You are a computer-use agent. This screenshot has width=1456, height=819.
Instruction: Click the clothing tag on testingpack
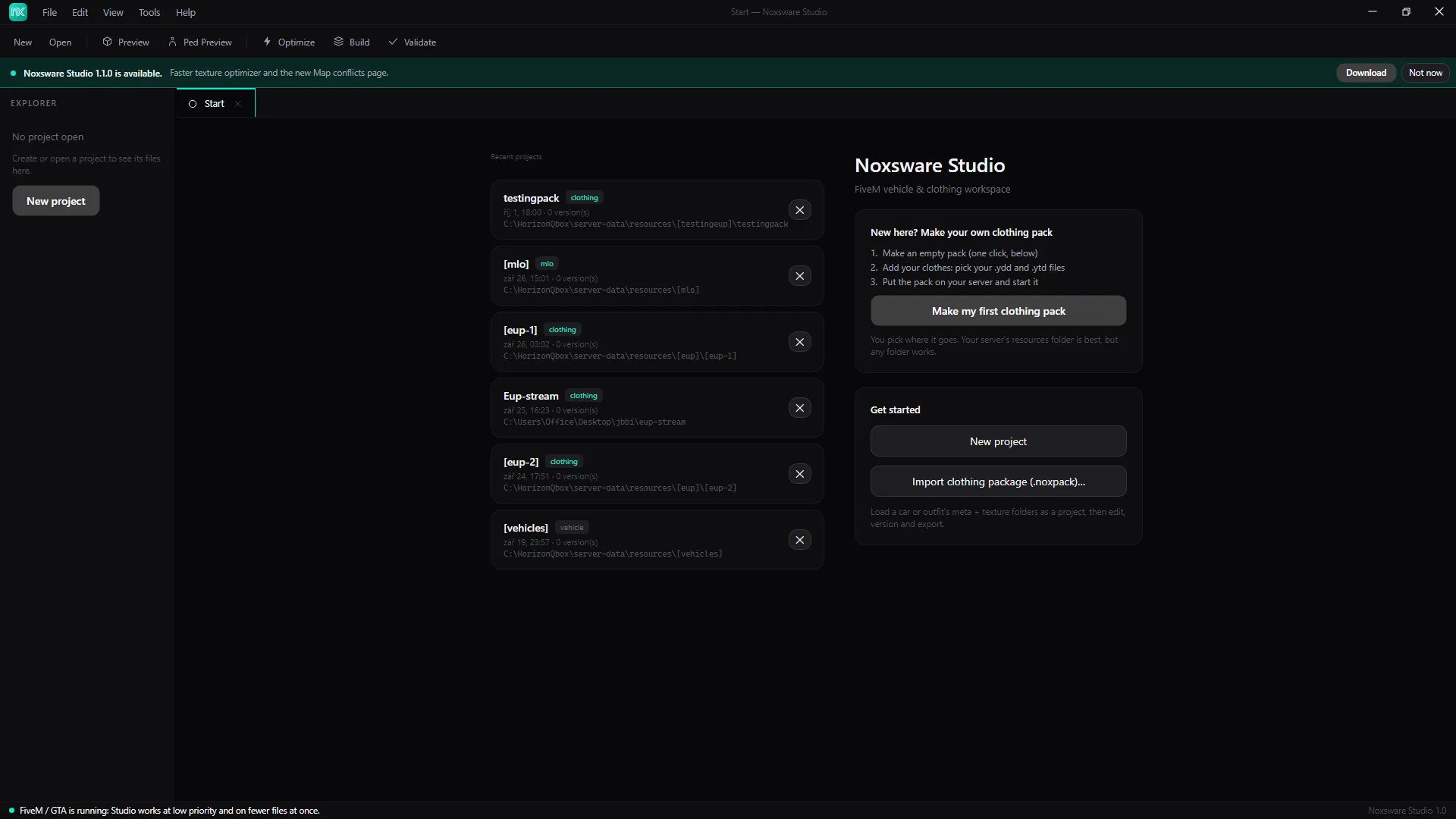584,198
